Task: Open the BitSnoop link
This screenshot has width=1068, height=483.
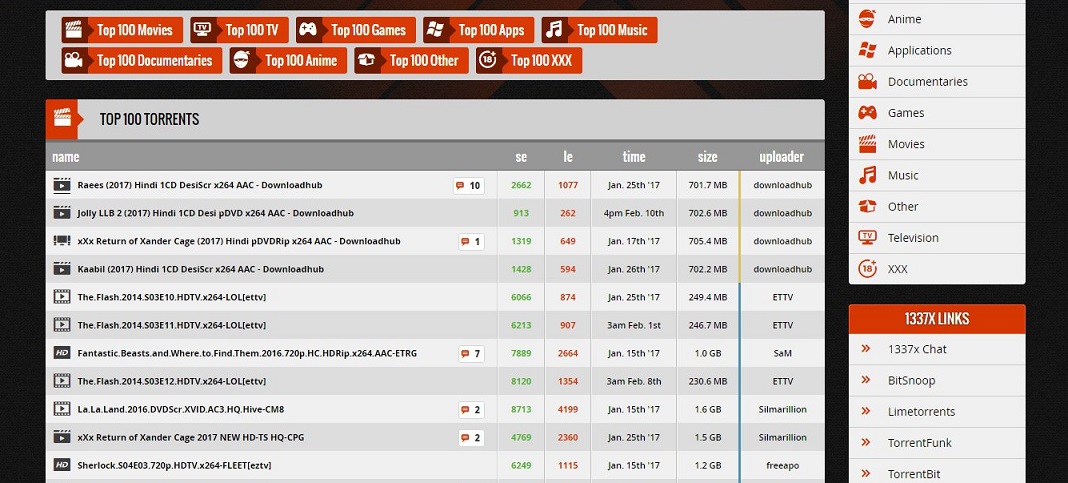Action: 911,380
